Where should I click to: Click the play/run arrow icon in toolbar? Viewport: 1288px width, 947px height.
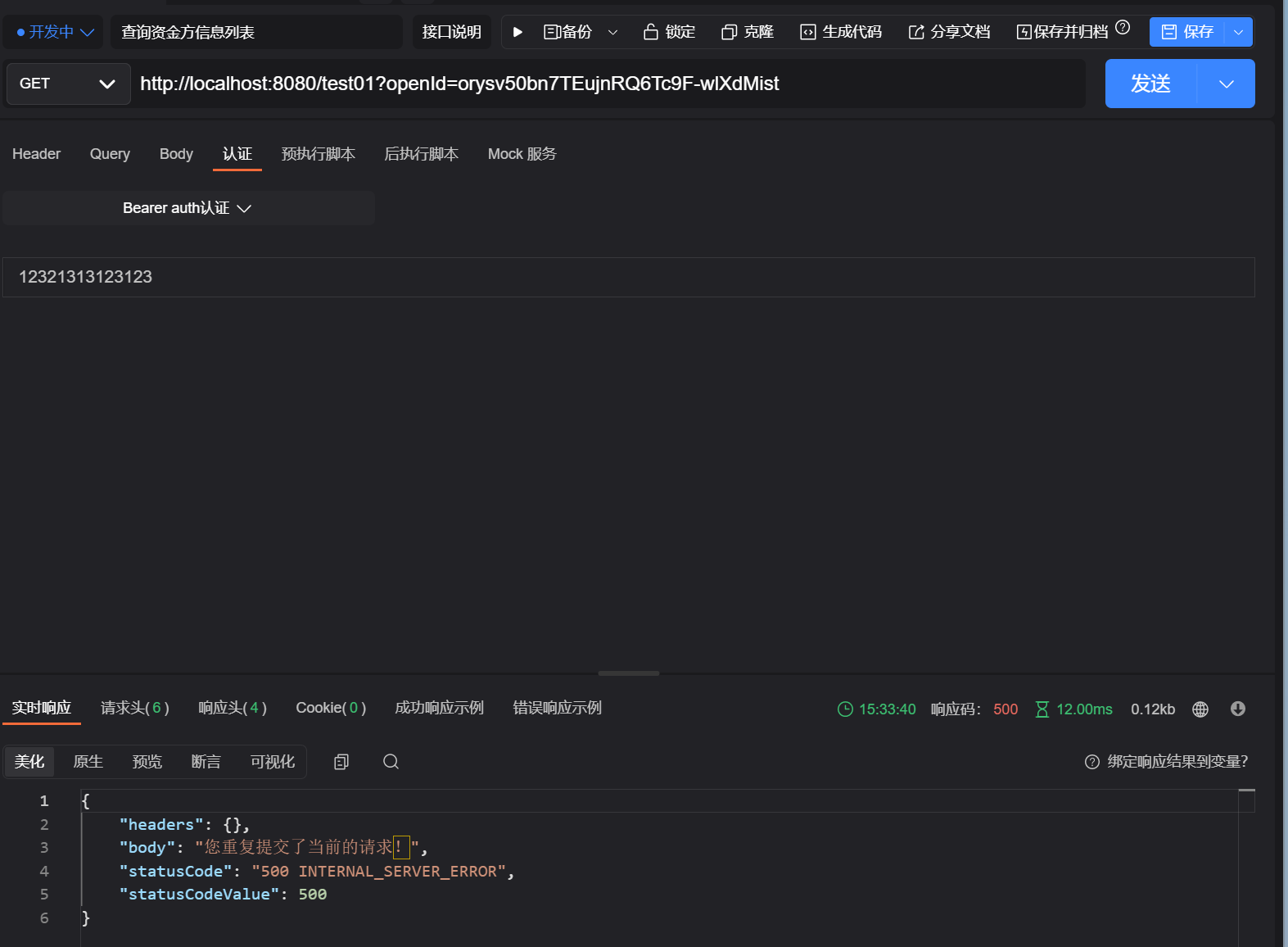point(517,32)
